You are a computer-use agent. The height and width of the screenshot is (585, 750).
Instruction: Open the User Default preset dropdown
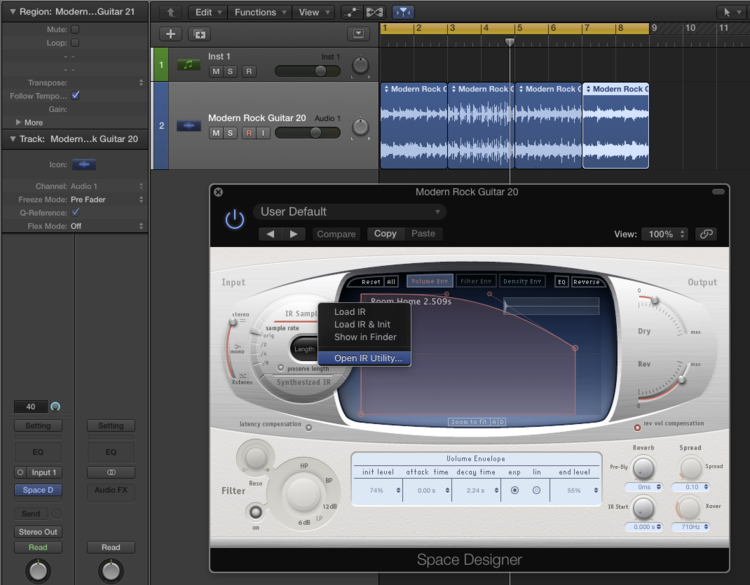(349, 212)
